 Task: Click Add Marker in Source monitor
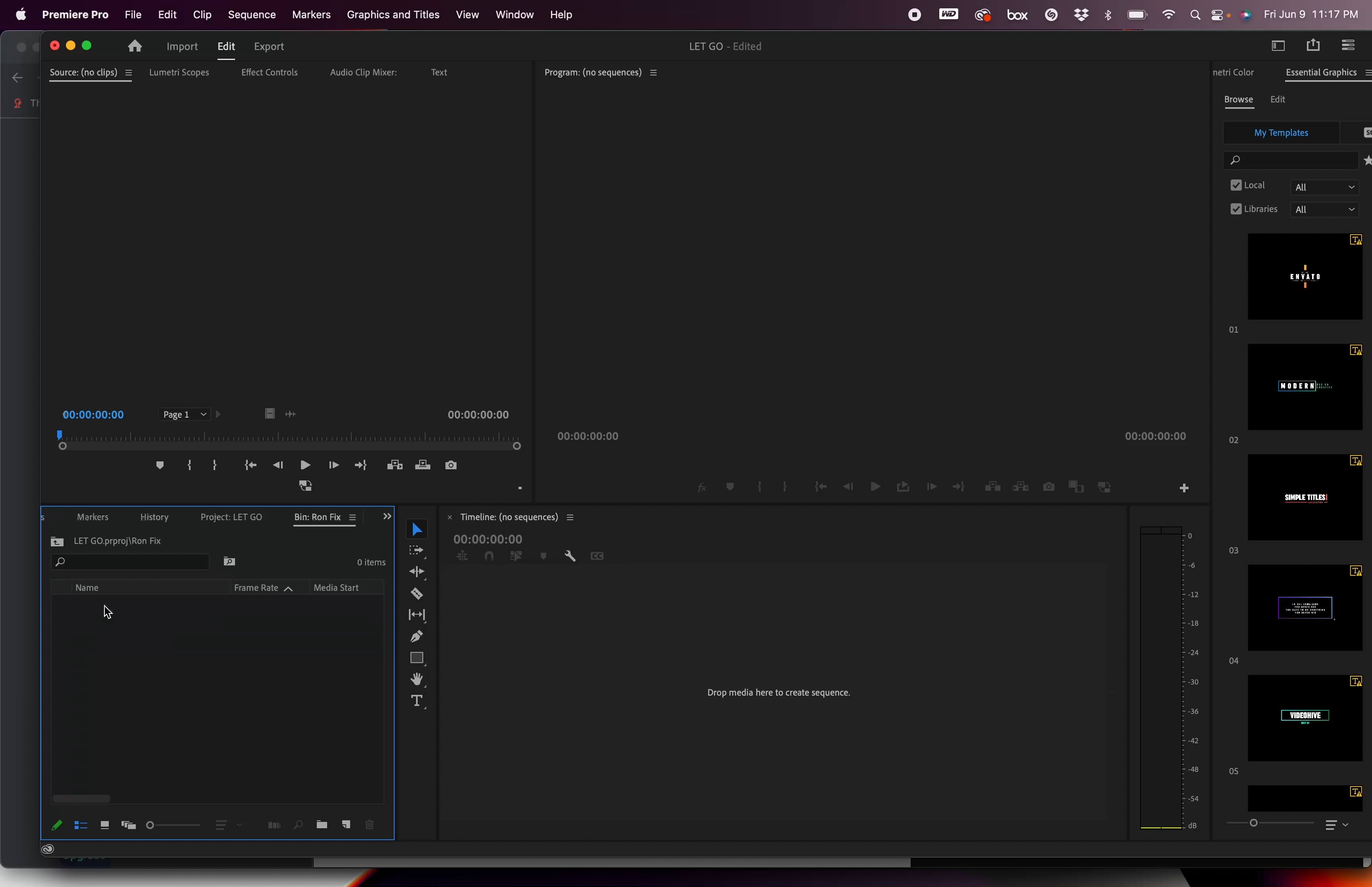(160, 465)
